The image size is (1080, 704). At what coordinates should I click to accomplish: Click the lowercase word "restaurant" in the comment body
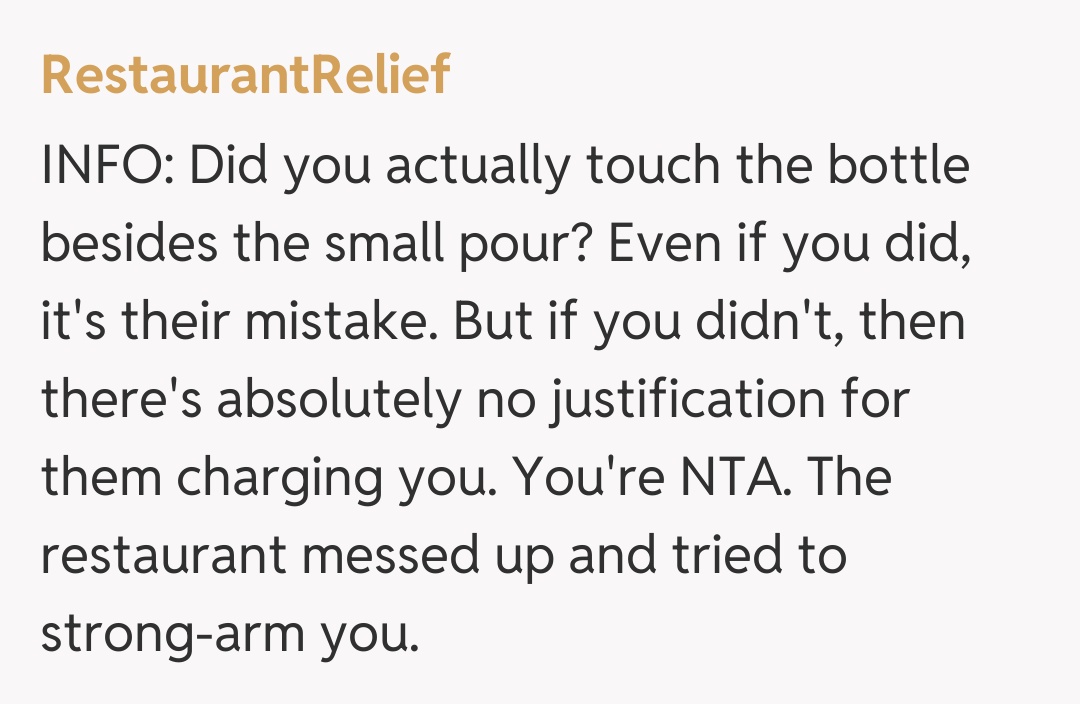tap(162, 557)
